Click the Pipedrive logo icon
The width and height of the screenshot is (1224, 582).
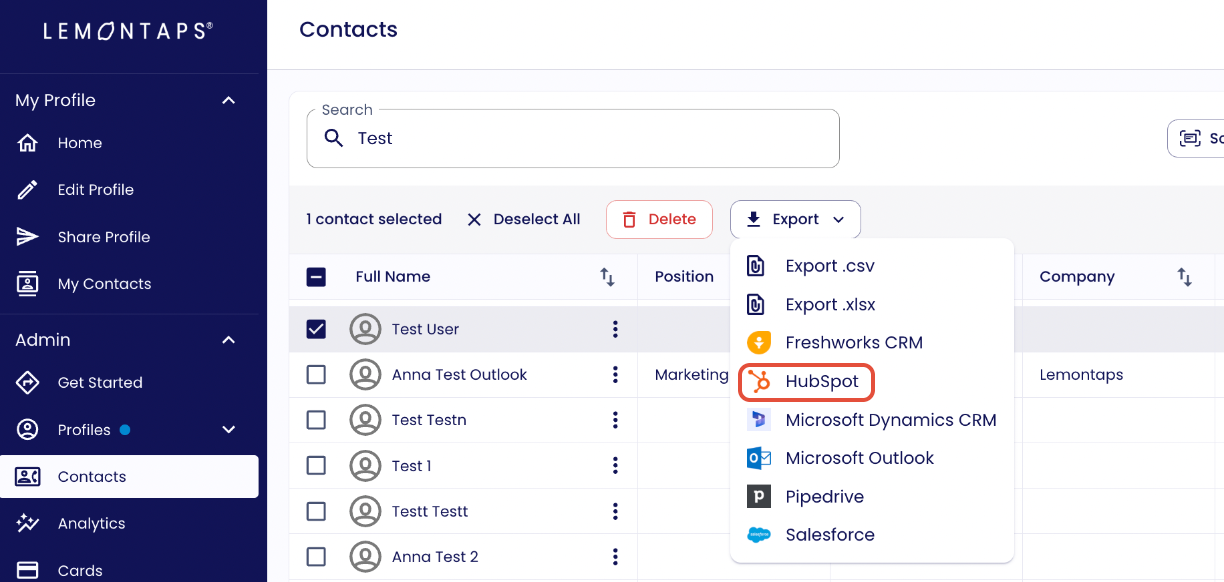(x=759, y=497)
